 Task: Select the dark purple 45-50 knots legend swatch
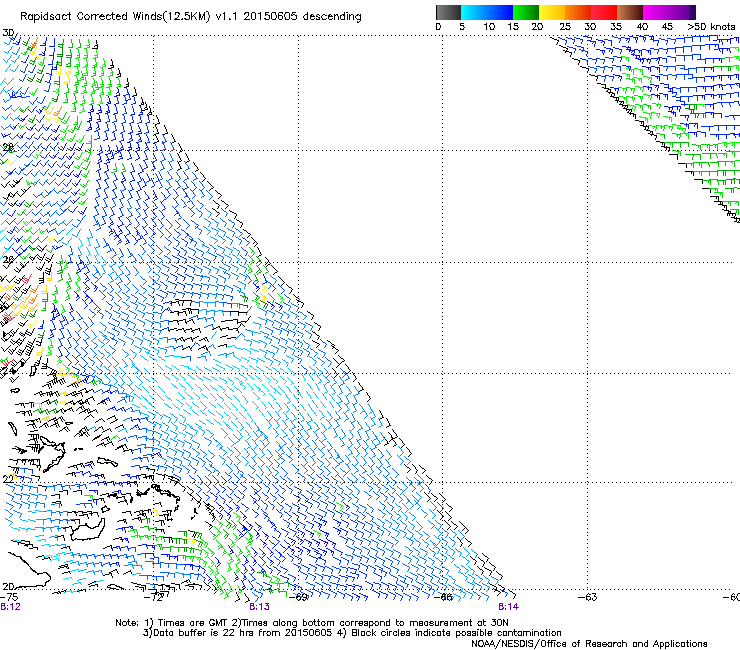point(682,12)
